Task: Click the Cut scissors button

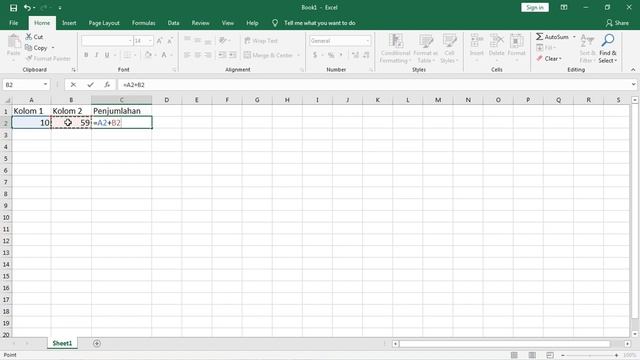Action: (34, 37)
